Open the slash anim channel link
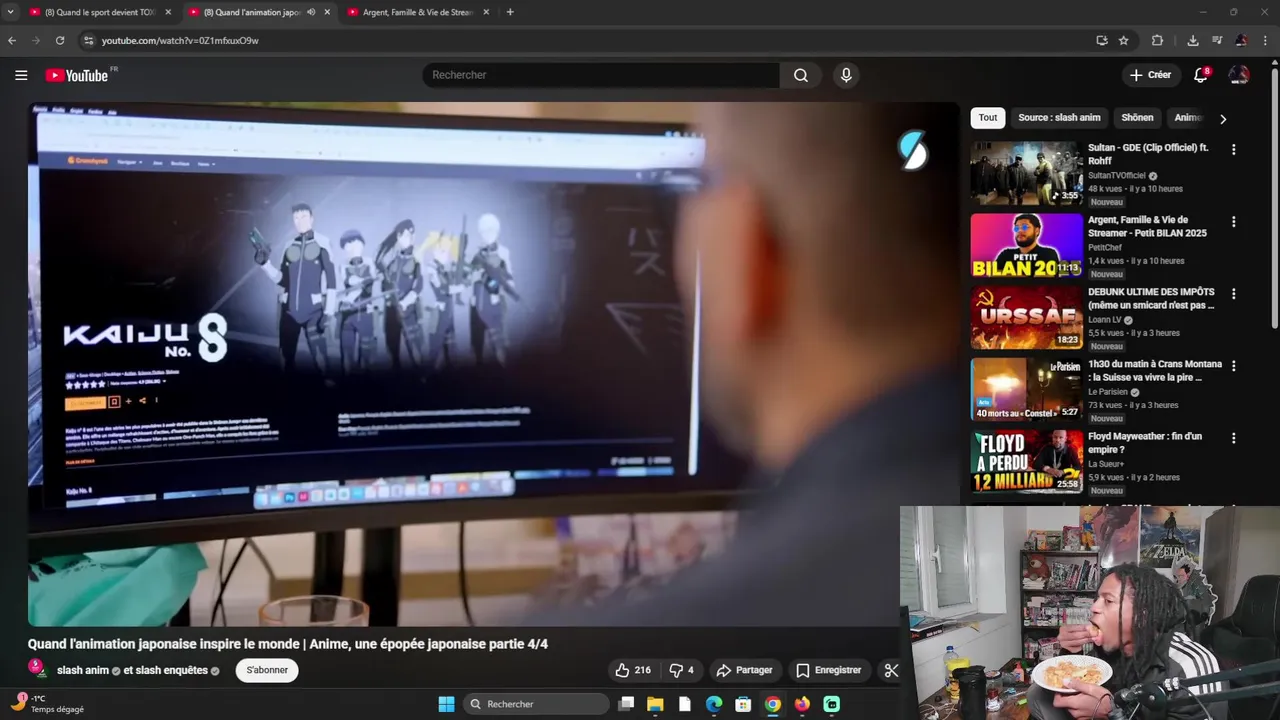Screen dimensions: 1280x720 (x=83, y=670)
